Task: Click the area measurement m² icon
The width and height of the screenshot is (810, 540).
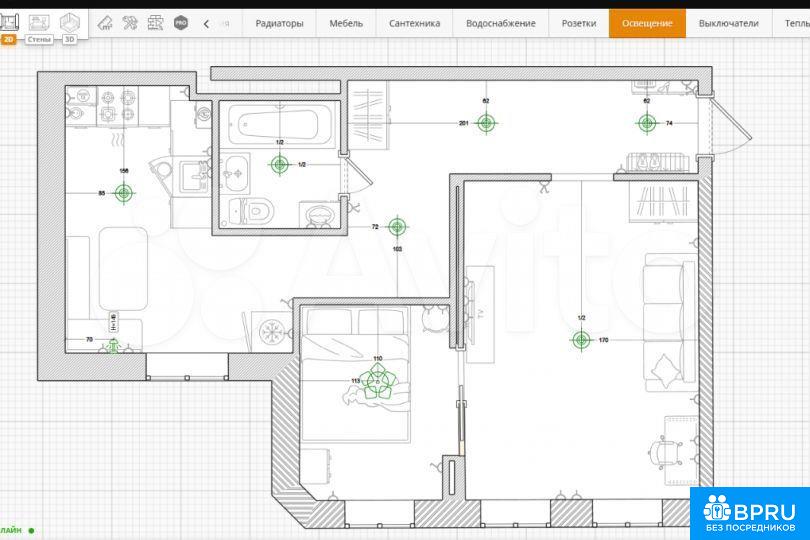Action: point(105,22)
